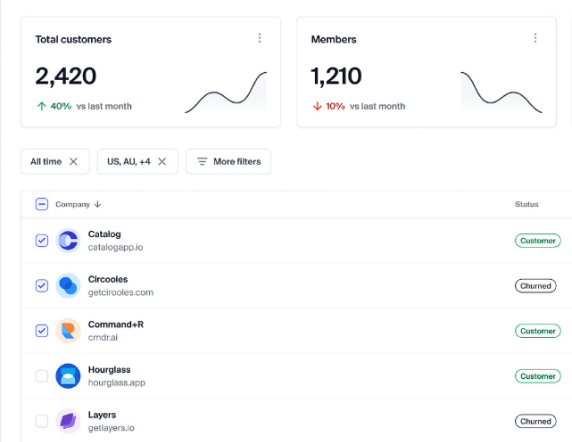The height and width of the screenshot is (442, 572).
Task: Open the All time date filter
Action: (46, 162)
